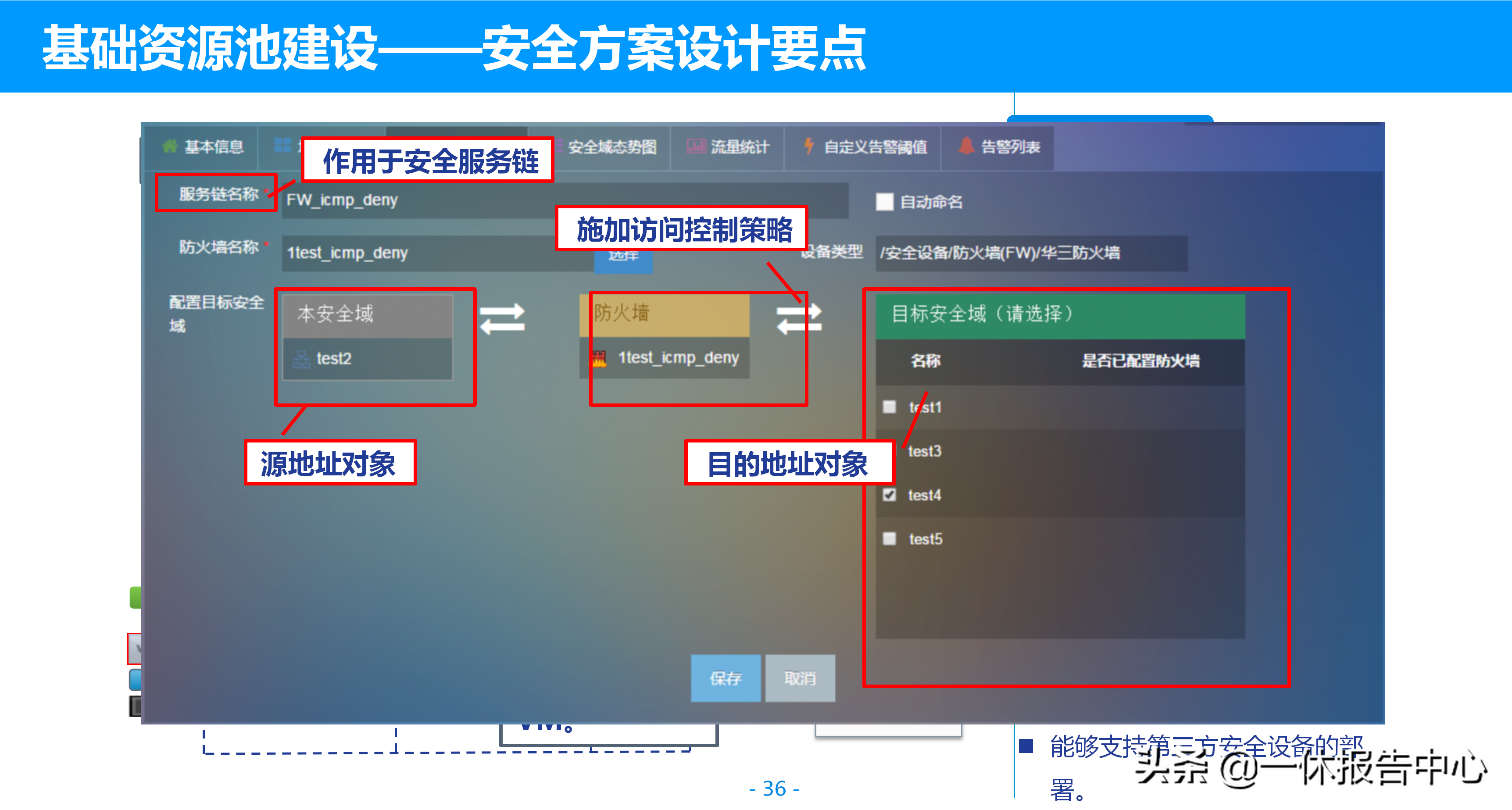The width and height of the screenshot is (1512, 810).
Task: Click the home icon on 基本信息 tab
Action: click(170, 146)
